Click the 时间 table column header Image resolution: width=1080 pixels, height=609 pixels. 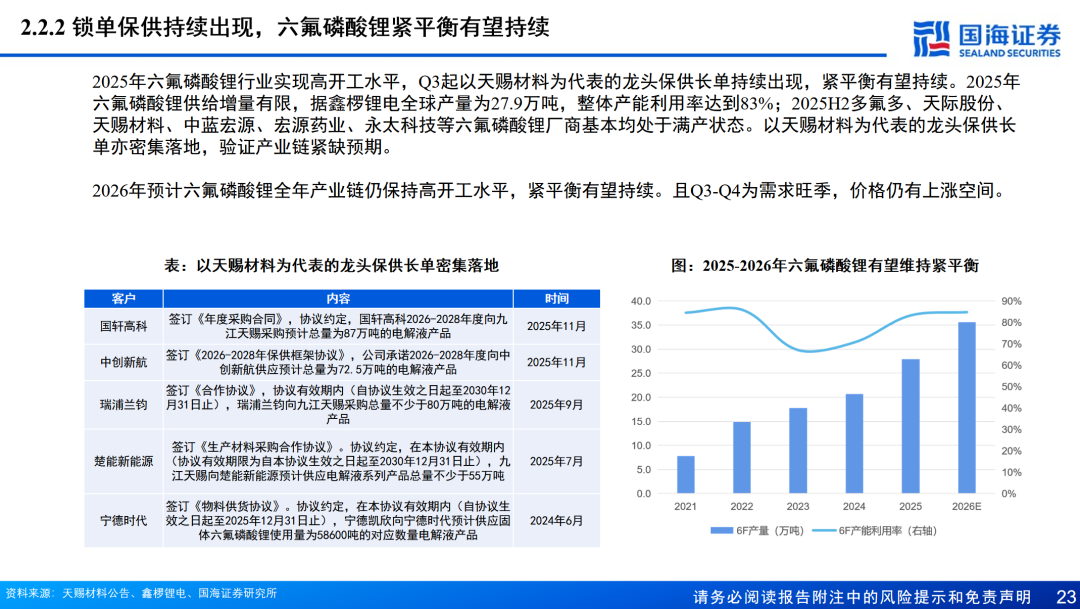pyautogui.click(x=557, y=299)
